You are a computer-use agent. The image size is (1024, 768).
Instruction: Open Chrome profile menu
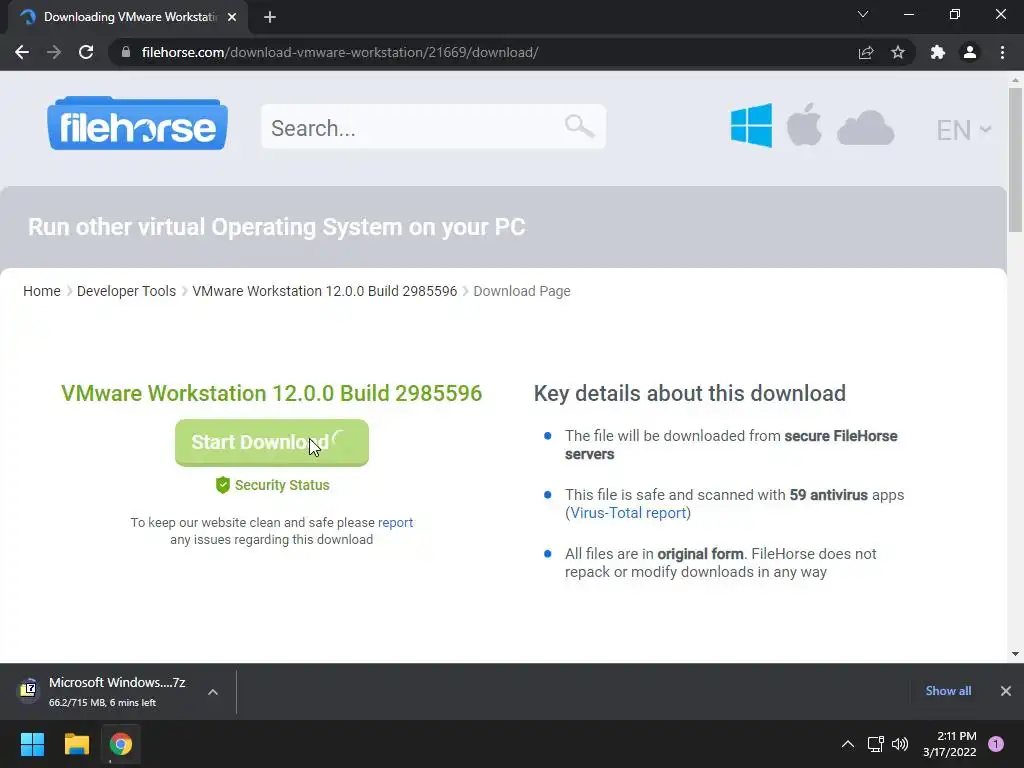(x=970, y=52)
